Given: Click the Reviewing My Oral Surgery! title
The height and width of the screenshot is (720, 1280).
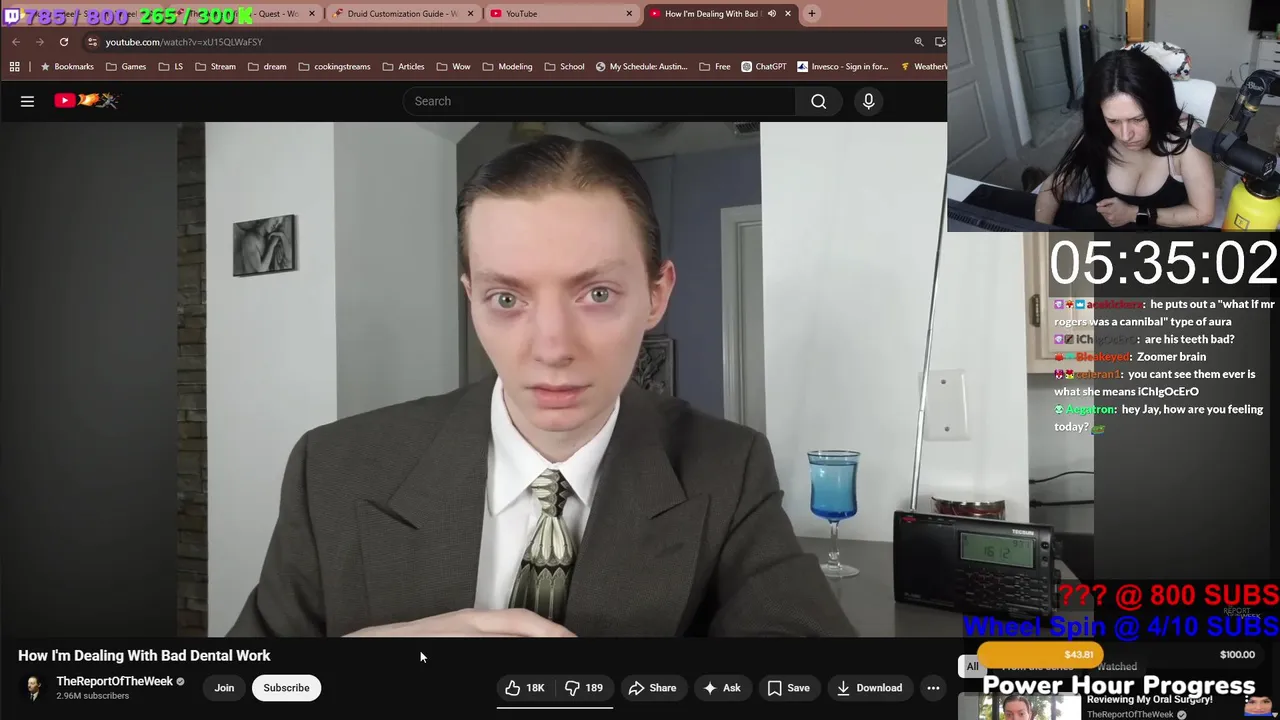Looking at the screenshot, I should coord(1150,700).
